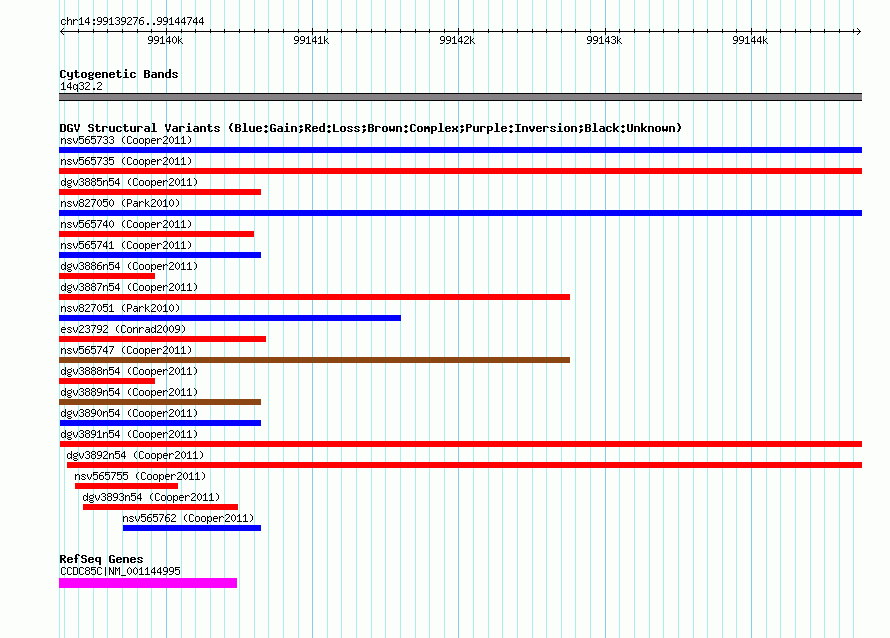Click the dgv3893n54 red loss bar

(161, 507)
